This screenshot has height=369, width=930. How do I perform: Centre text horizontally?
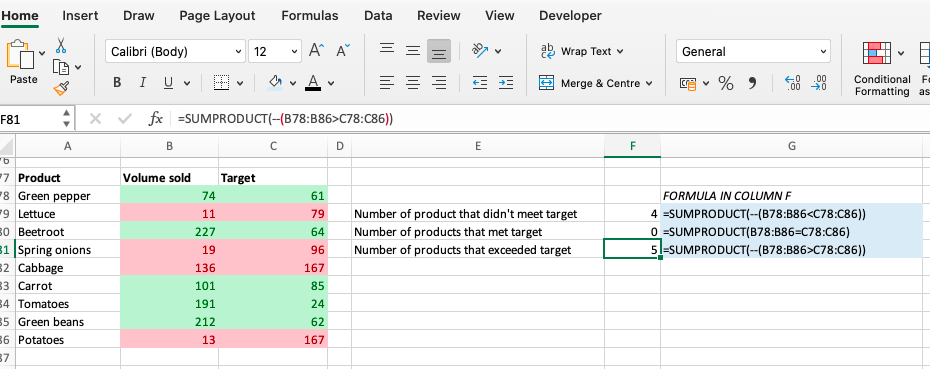413,83
